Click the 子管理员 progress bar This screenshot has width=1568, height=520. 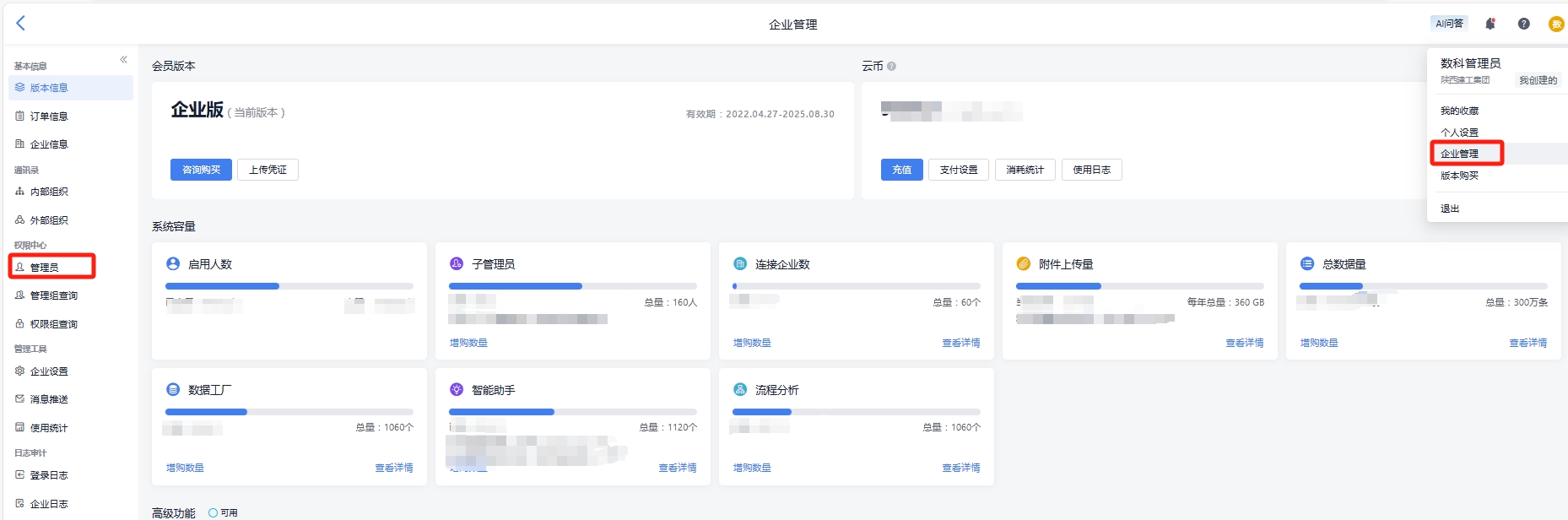pos(572,286)
